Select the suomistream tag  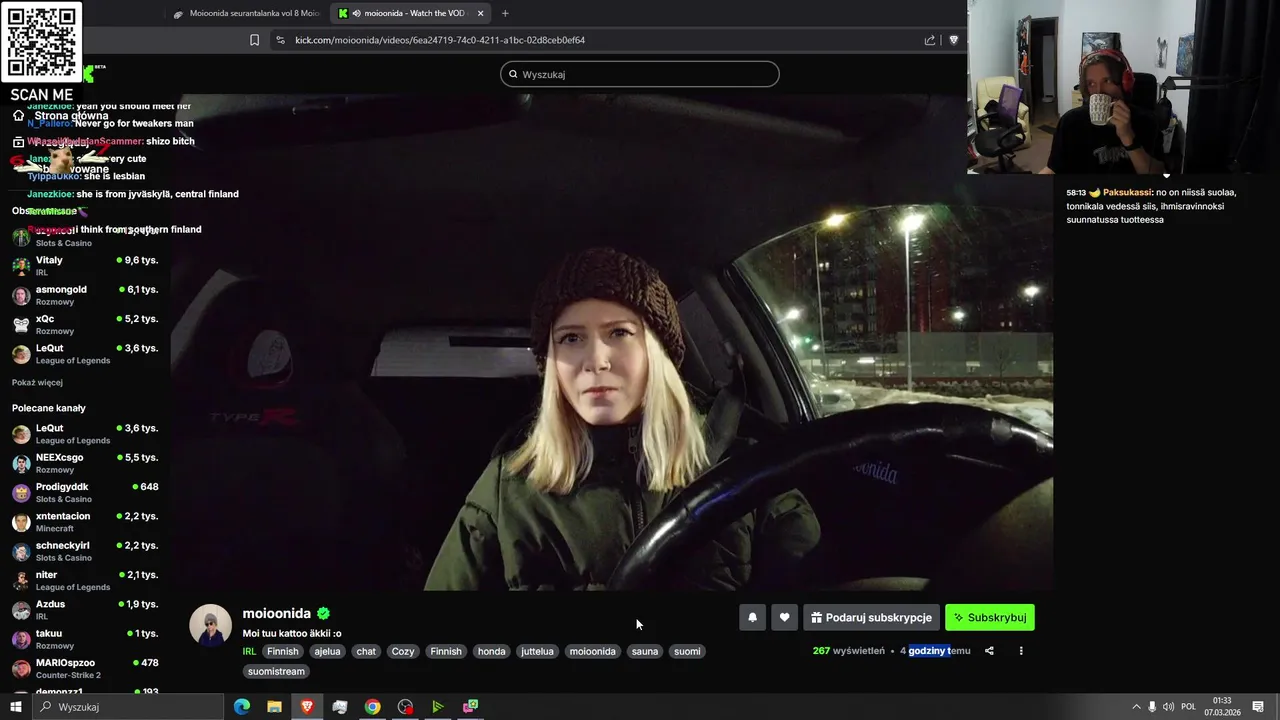[x=276, y=671]
